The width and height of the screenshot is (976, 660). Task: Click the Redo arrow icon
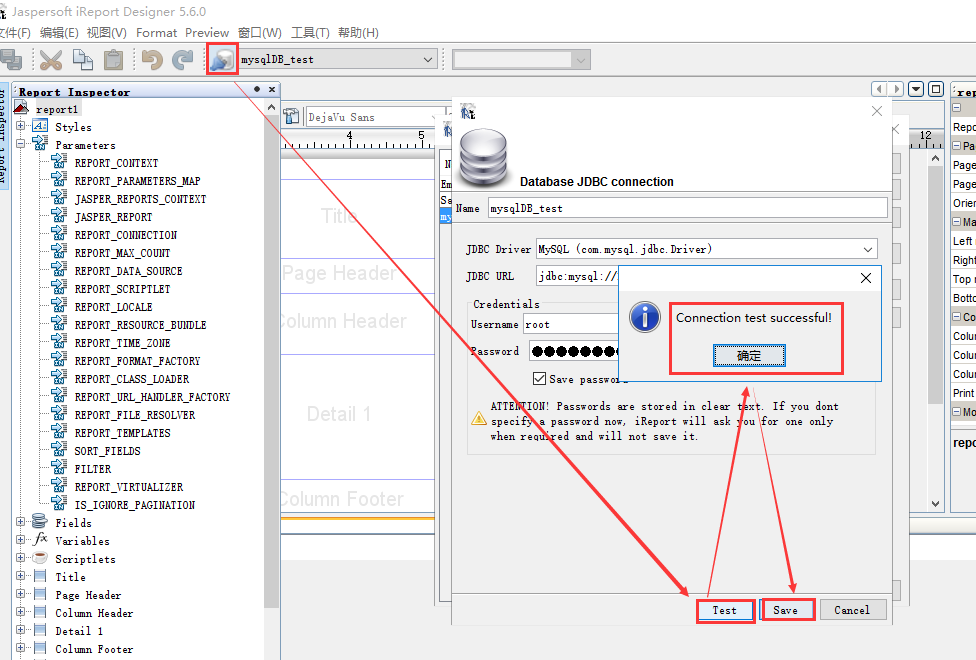(x=182, y=60)
